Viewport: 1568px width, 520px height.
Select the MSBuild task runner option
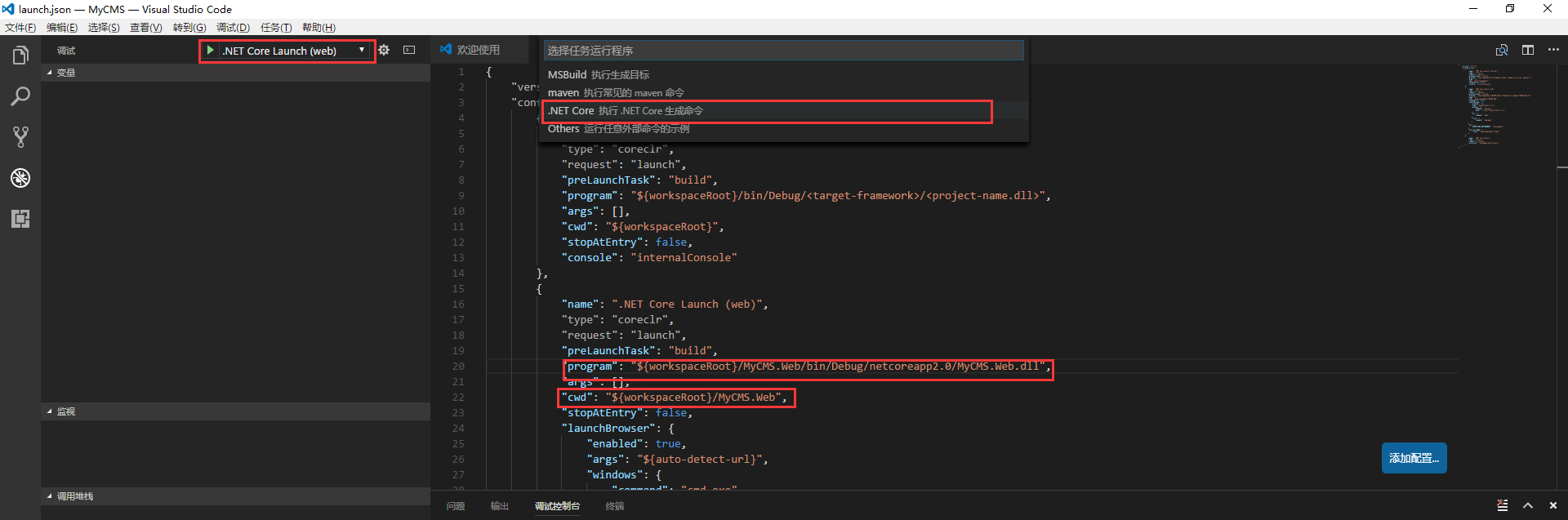pos(784,75)
